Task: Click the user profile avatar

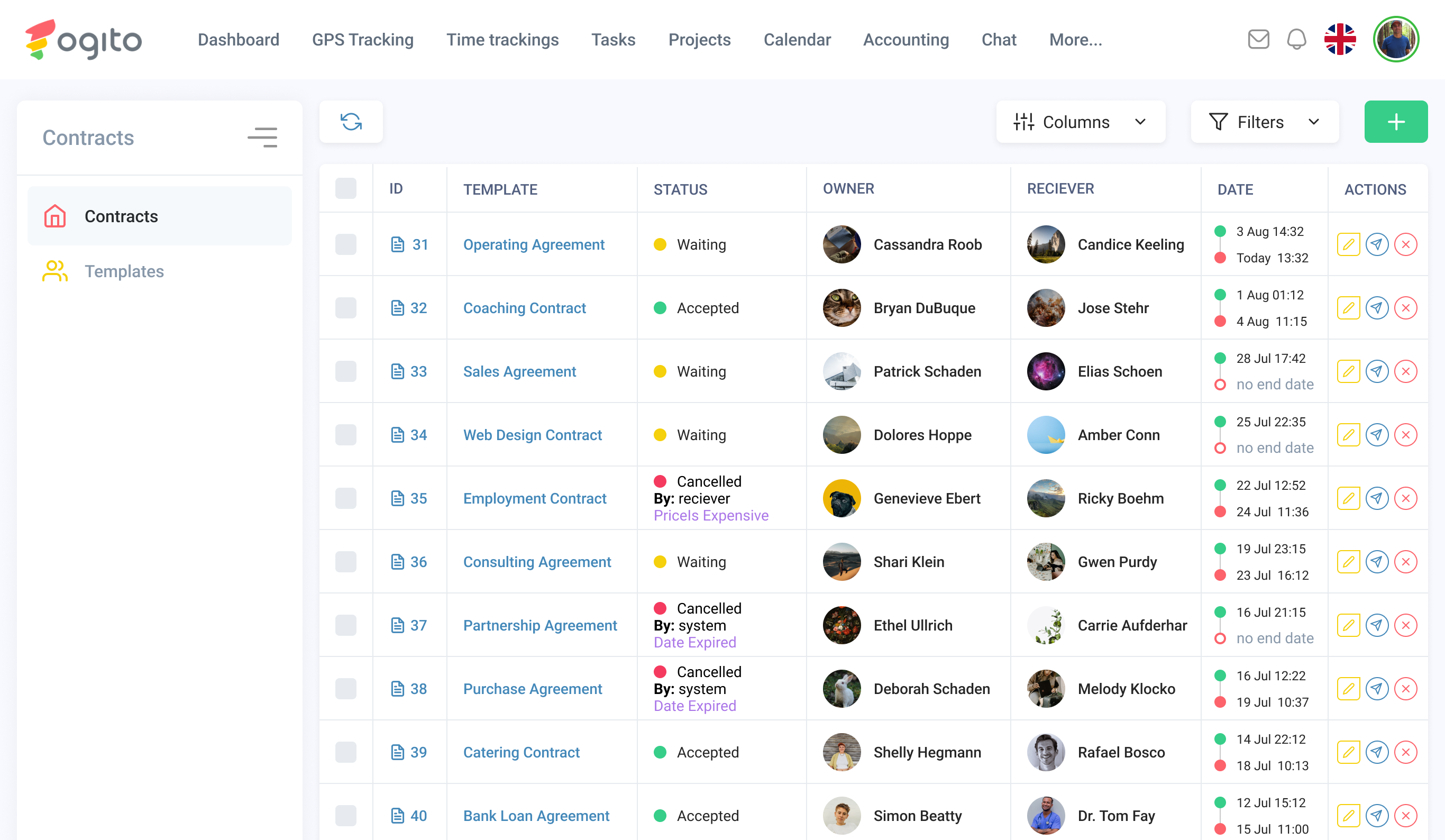Action: tap(1396, 40)
